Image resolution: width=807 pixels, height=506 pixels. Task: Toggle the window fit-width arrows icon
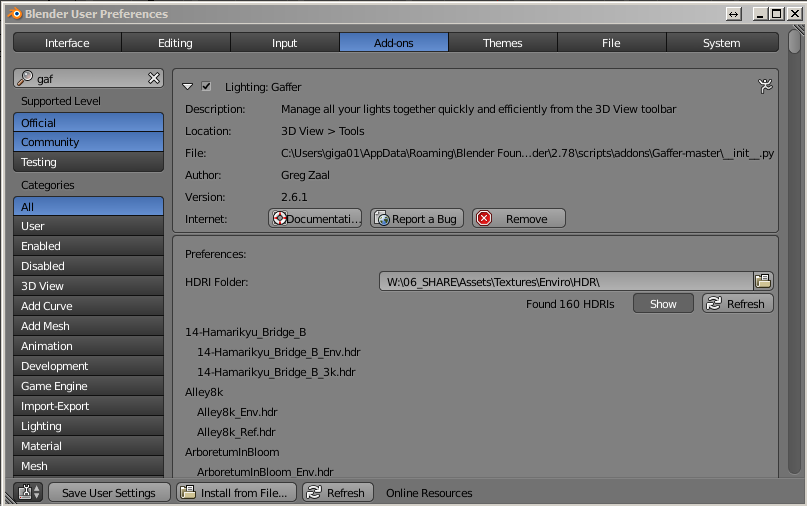tap(733, 14)
